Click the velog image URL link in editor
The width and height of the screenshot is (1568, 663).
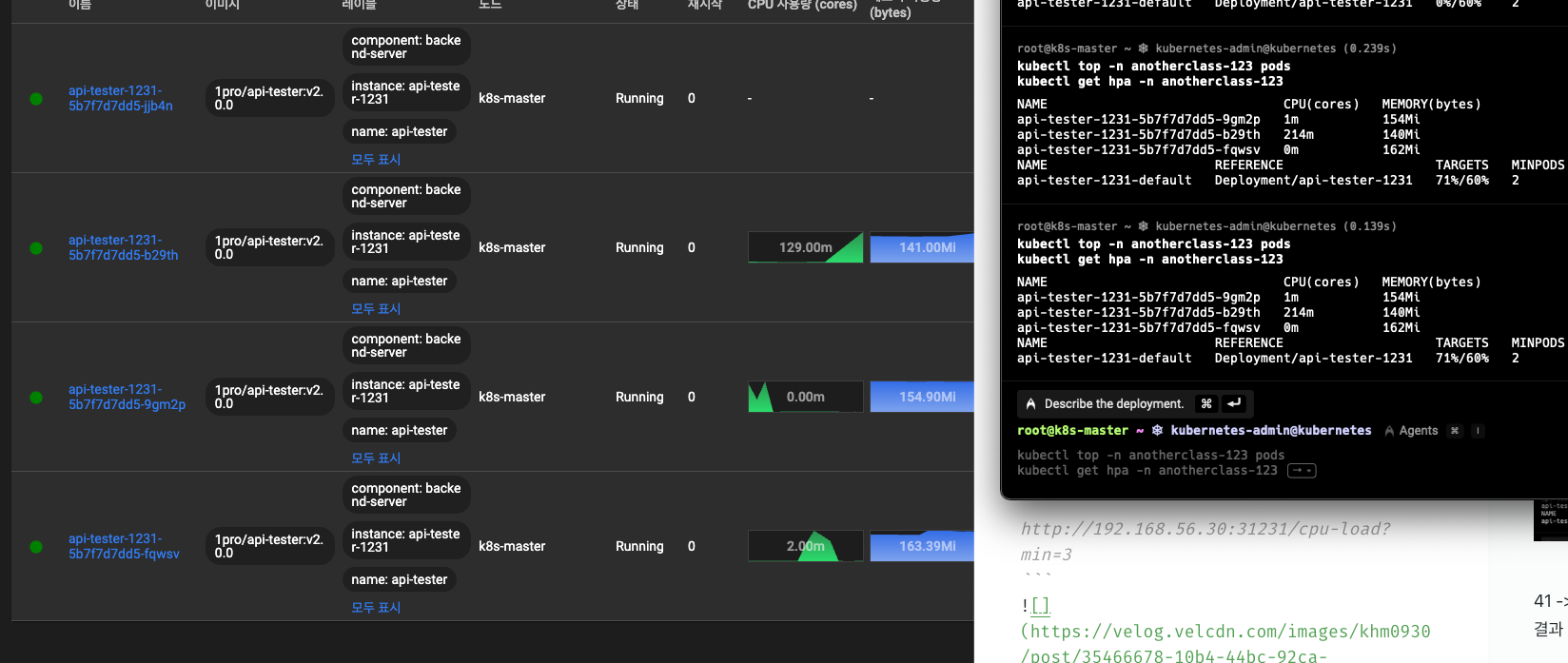(x=1225, y=643)
